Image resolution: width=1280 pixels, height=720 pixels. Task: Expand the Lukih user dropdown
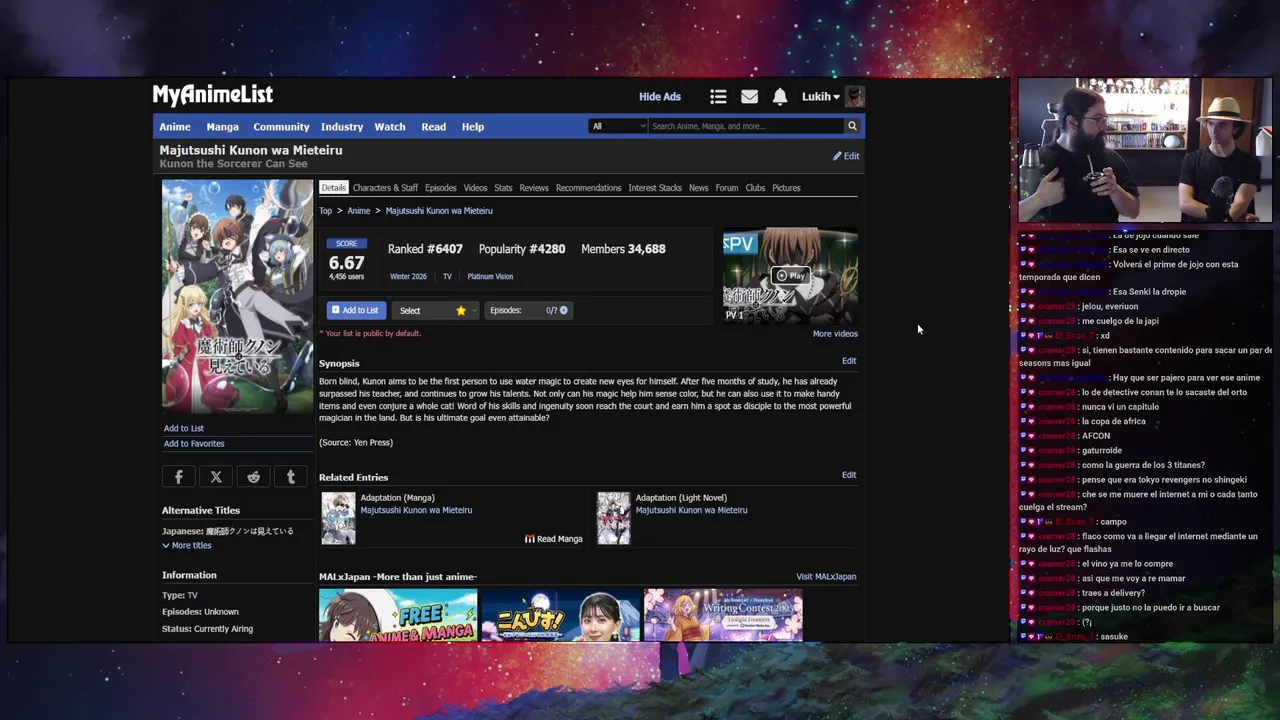tap(821, 97)
